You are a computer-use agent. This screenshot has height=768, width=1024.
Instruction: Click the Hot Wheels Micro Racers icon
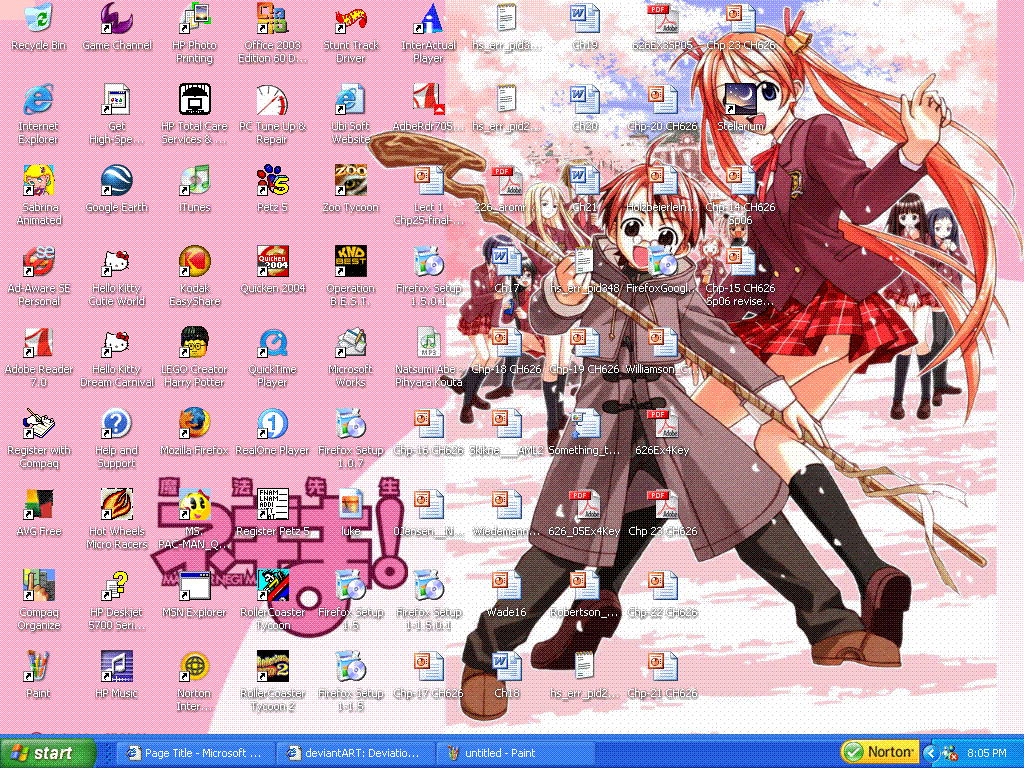point(117,504)
